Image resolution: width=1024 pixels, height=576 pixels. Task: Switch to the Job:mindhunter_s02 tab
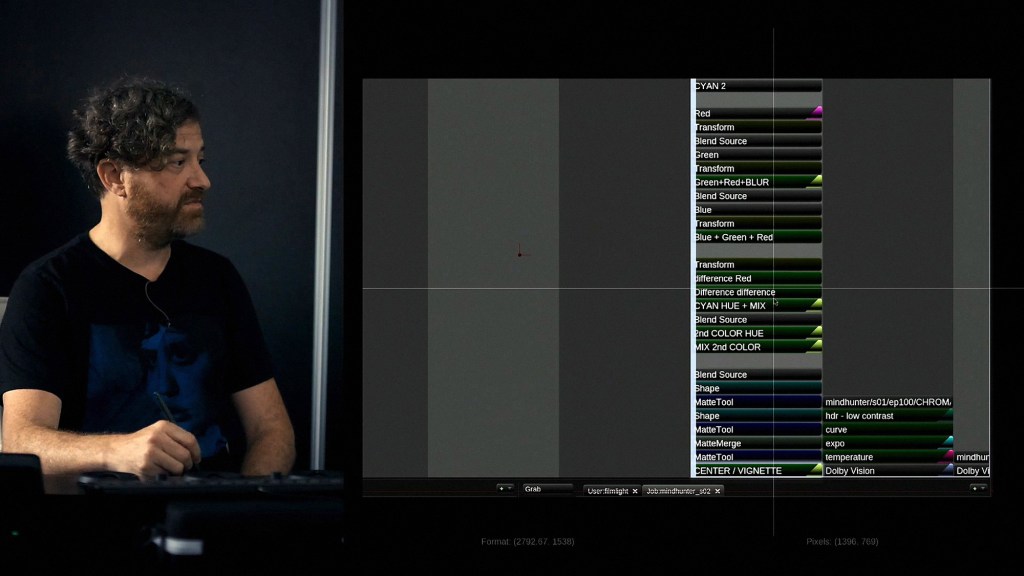[x=678, y=491]
